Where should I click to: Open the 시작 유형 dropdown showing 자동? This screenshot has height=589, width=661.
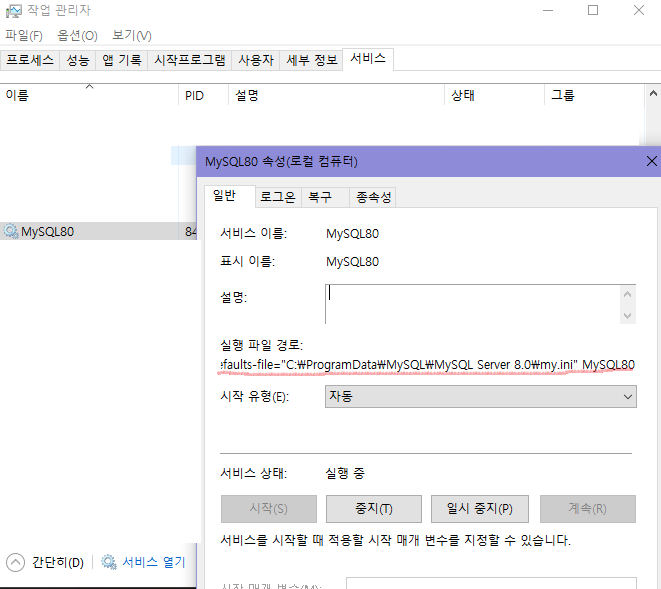(x=481, y=396)
